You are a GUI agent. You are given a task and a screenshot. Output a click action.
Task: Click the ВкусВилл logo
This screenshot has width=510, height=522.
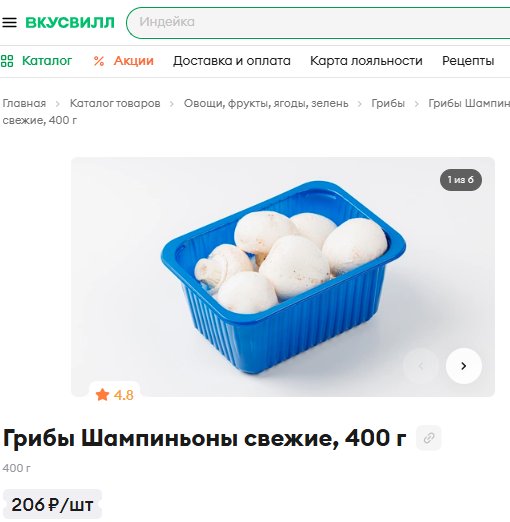[x=70, y=23]
